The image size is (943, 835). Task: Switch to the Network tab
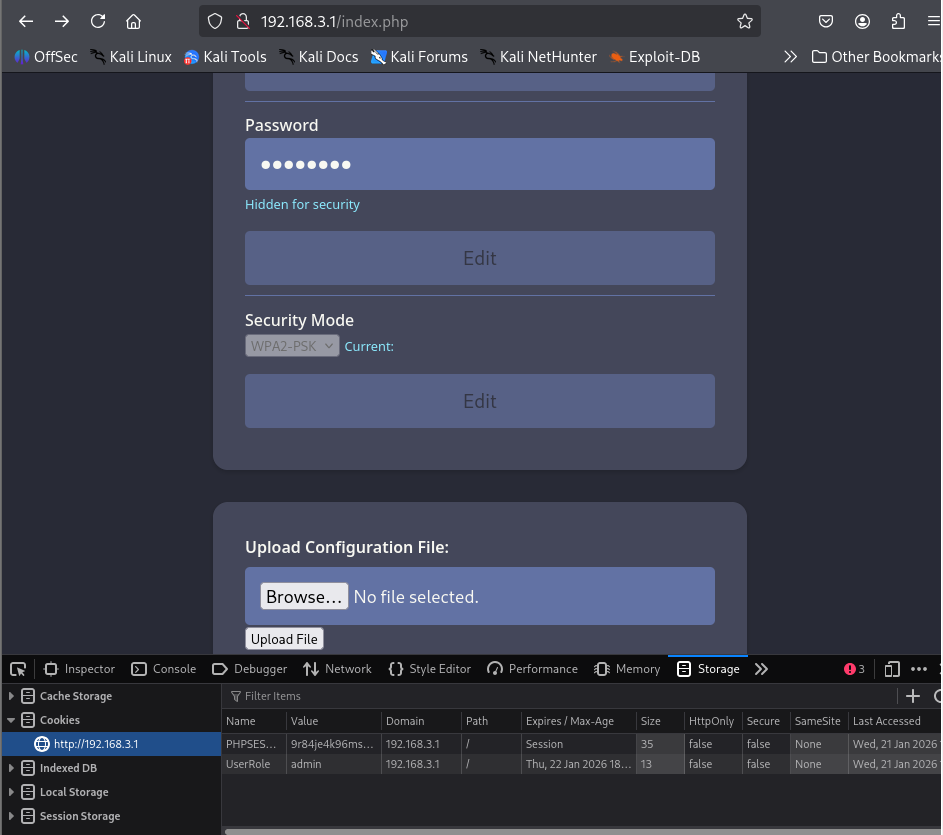click(x=337, y=669)
